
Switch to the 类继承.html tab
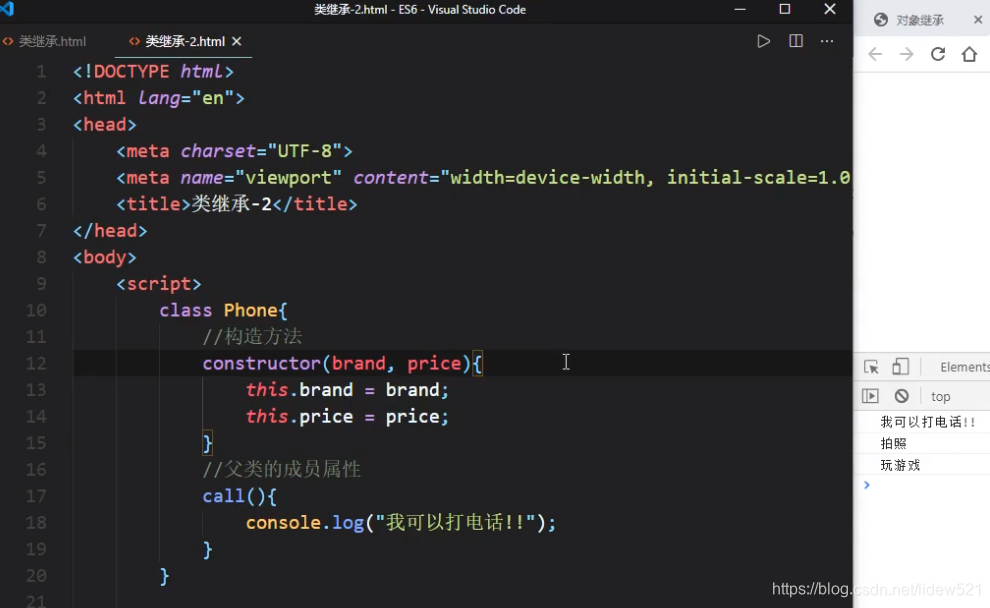click(x=45, y=42)
